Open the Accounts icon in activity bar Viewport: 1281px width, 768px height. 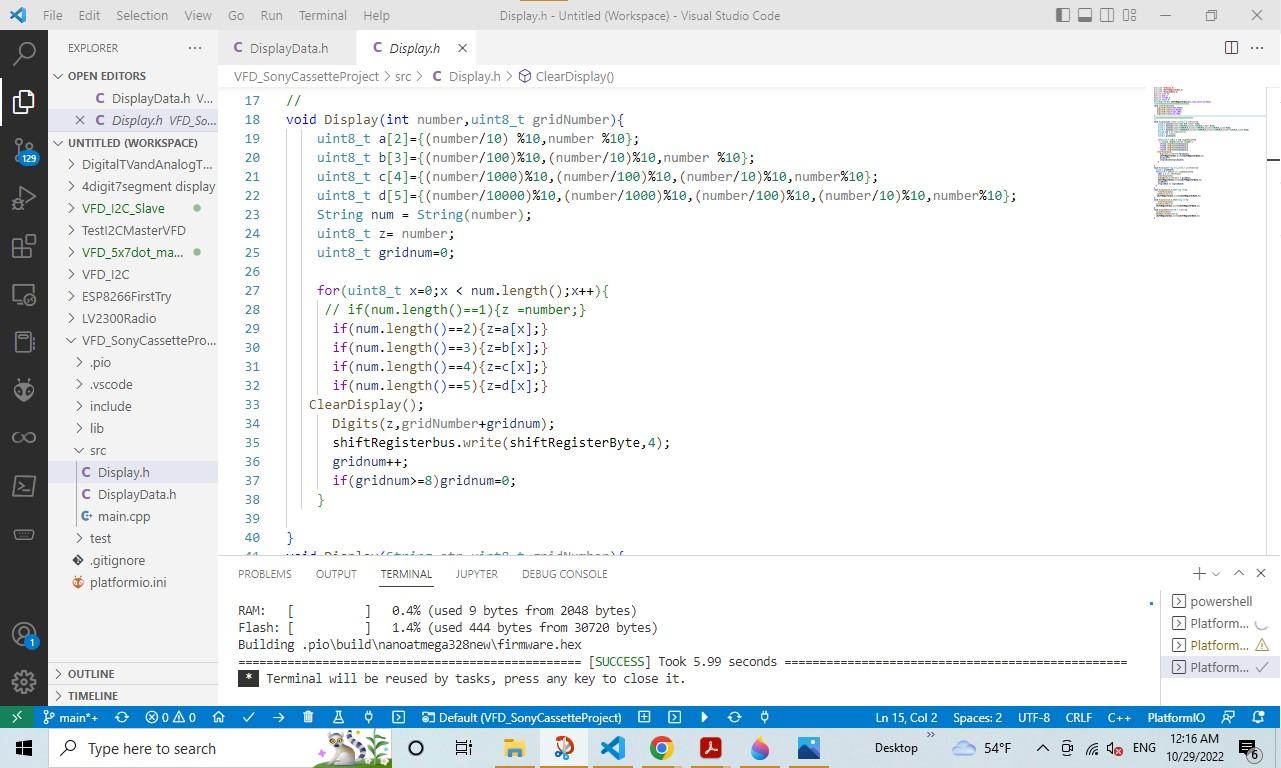[x=24, y=634]
